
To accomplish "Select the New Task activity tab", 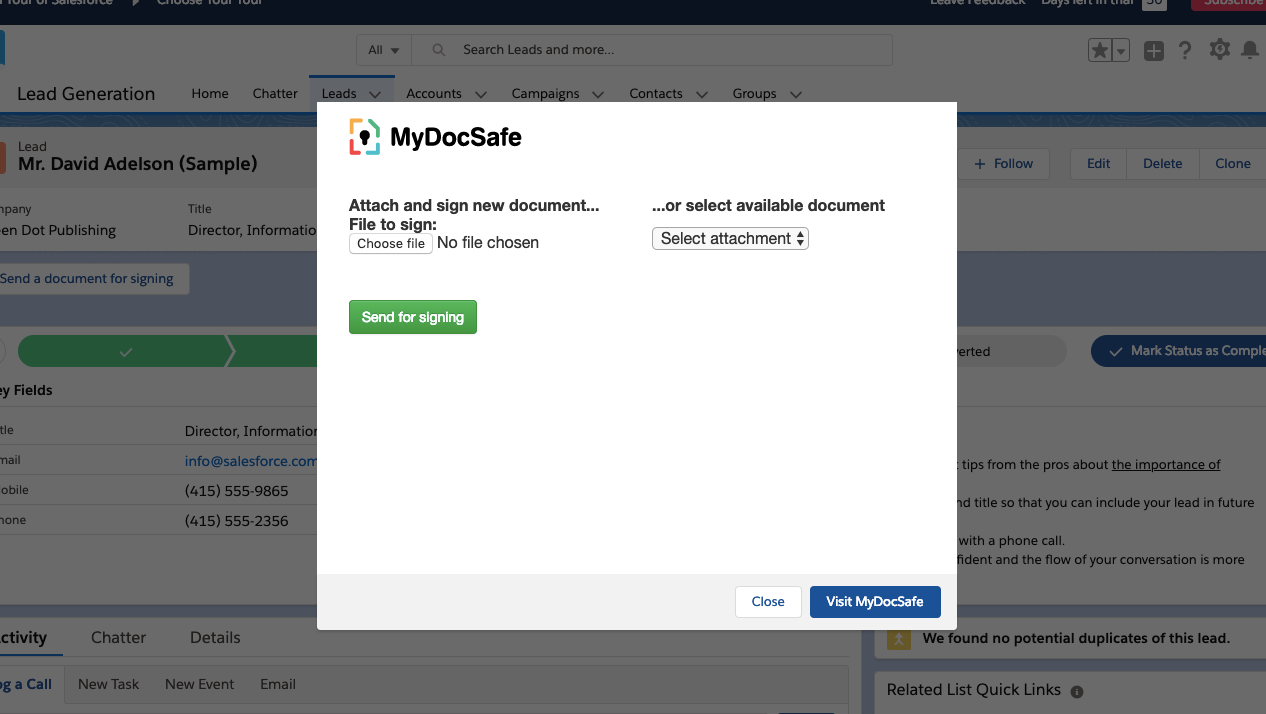I will pyautogui.click(x=108, y=684).
